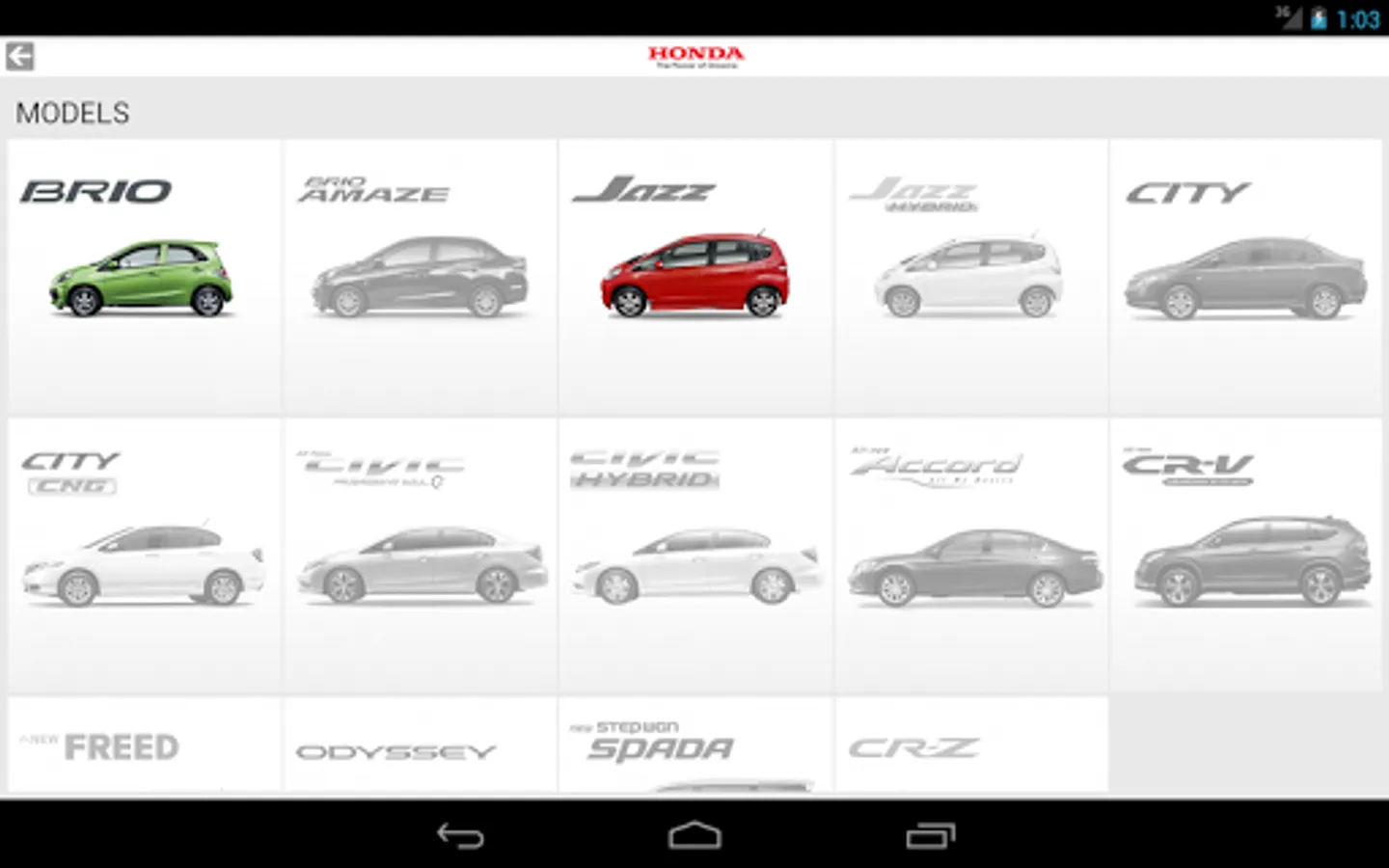Select the CR-V model tile
Viewport: 1389px width, 868px height.
1246,556
